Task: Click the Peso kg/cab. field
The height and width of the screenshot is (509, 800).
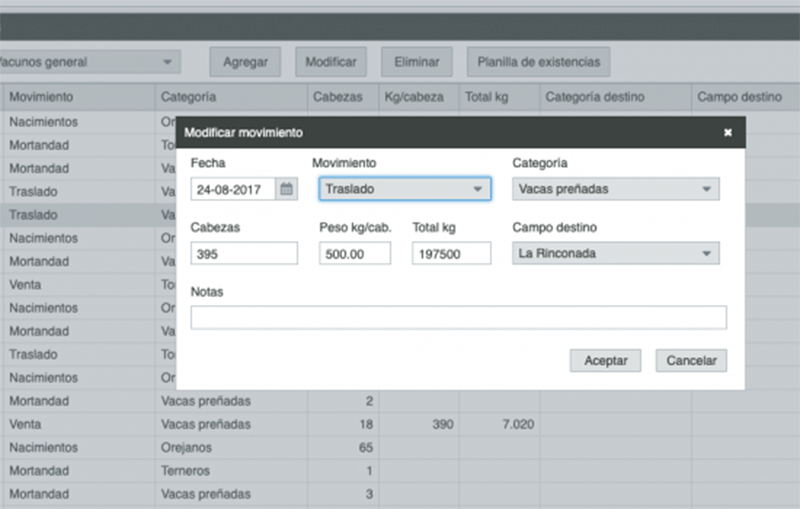Action: pyautogui.click(x=355, y=253)
